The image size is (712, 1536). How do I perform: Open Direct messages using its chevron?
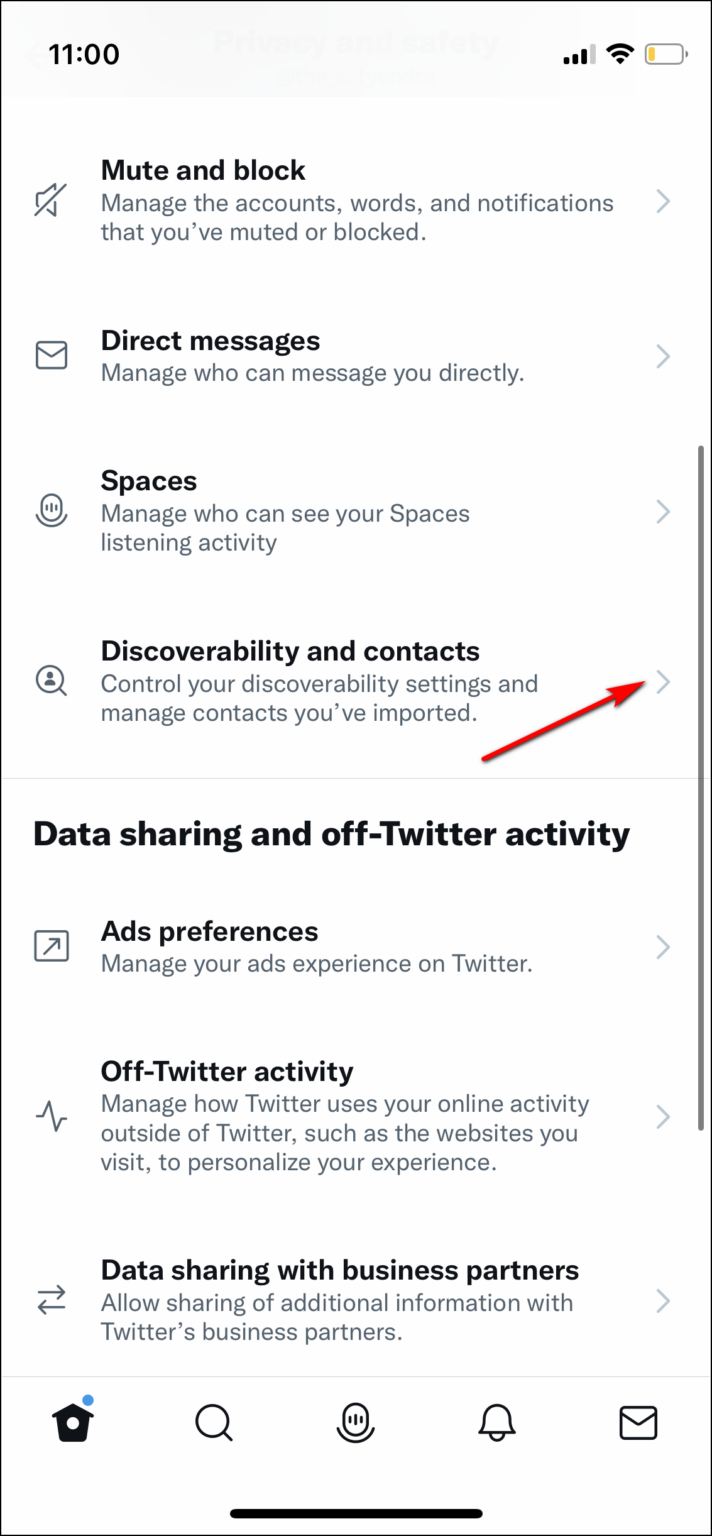[663, 356]
